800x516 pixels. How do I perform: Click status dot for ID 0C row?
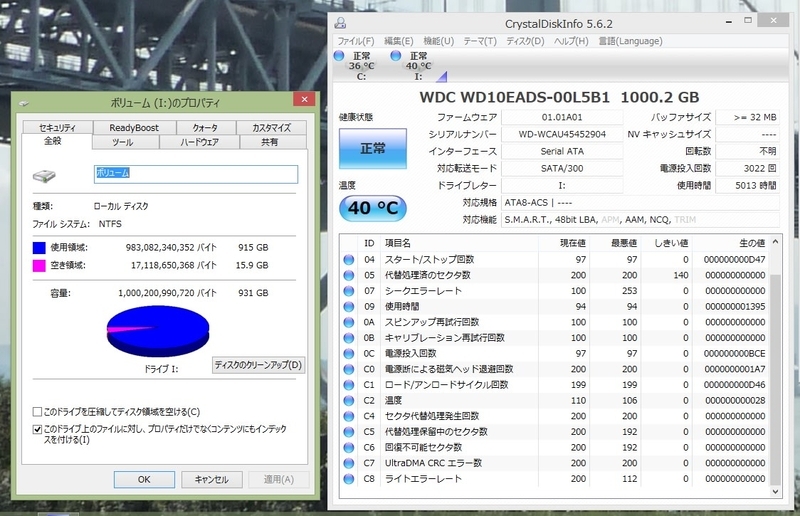(349, 354)
